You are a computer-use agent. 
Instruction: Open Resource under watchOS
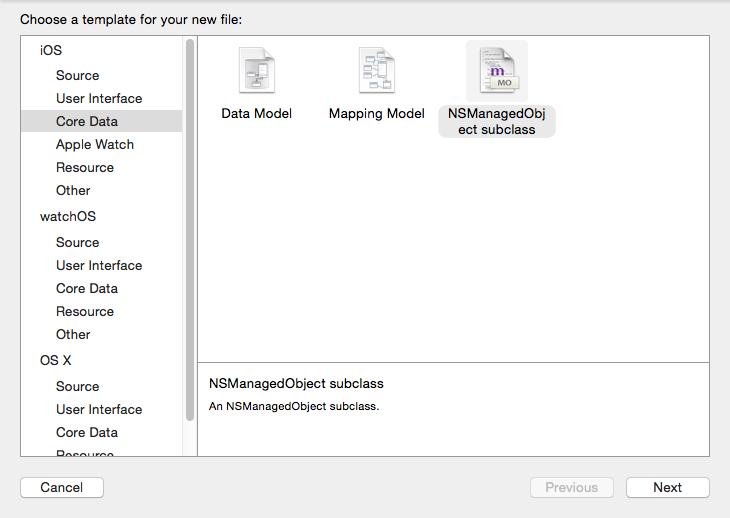[x=85, y=311]
